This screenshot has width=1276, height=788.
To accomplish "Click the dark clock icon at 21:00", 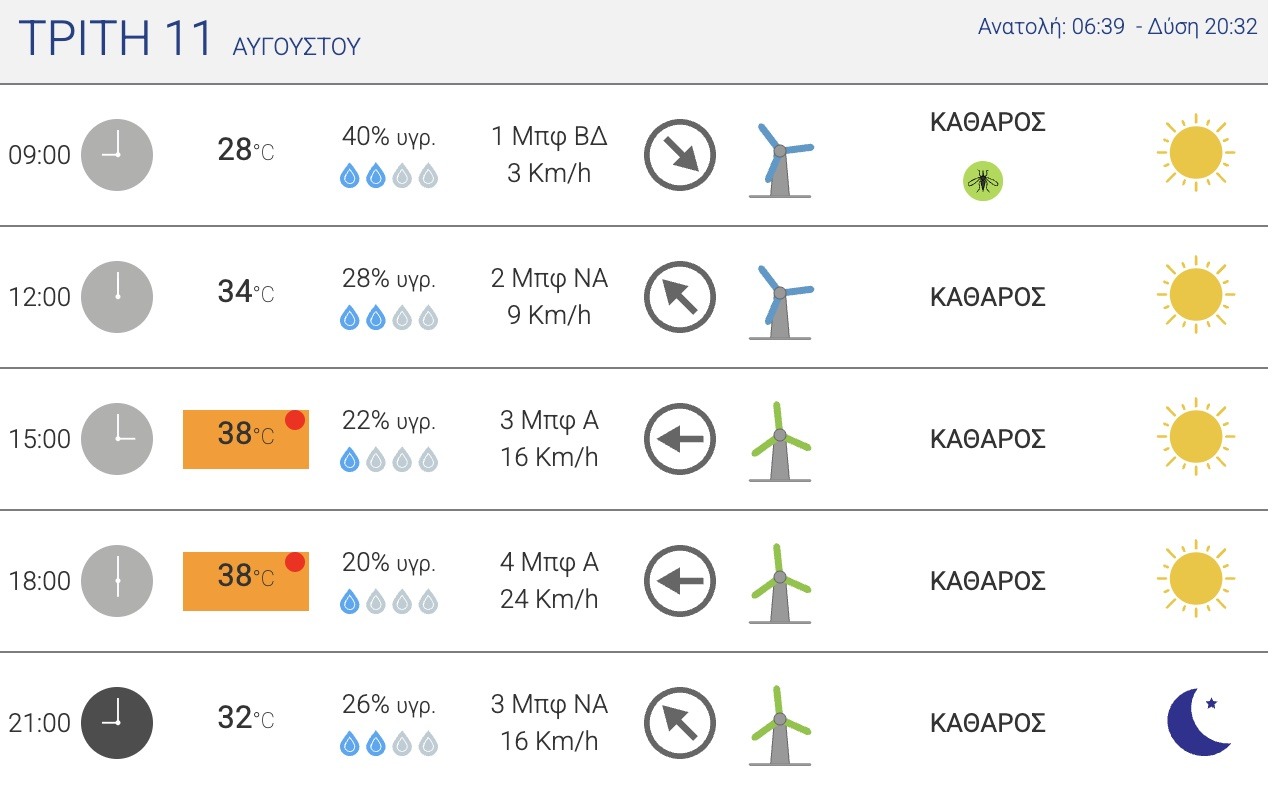I will point(117,723).
